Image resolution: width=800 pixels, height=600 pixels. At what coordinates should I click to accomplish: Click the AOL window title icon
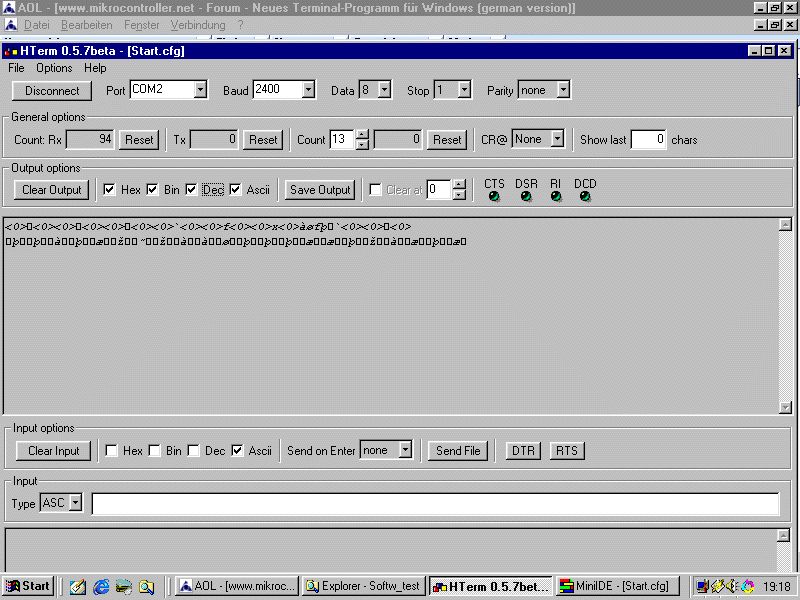coord(9,8)
